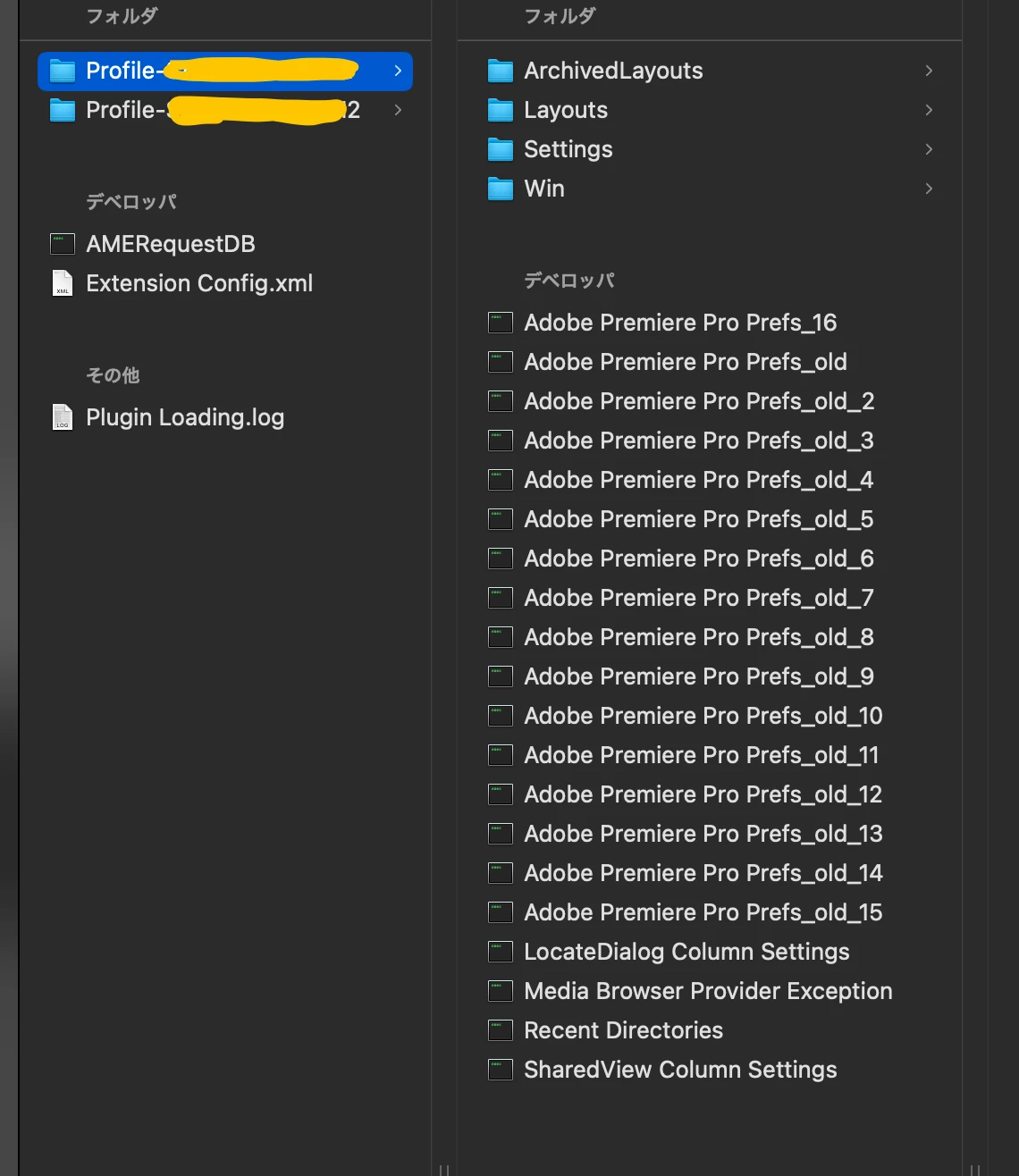
Task: Select LocateDialog Column Settings name
Action: (x=686, y=952)
